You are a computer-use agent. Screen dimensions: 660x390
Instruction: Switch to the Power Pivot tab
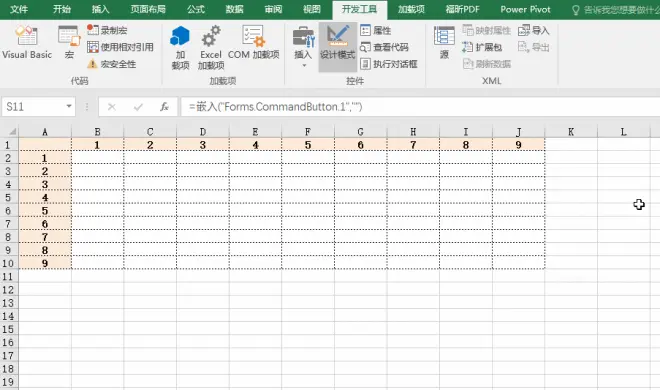coord(525,9)
